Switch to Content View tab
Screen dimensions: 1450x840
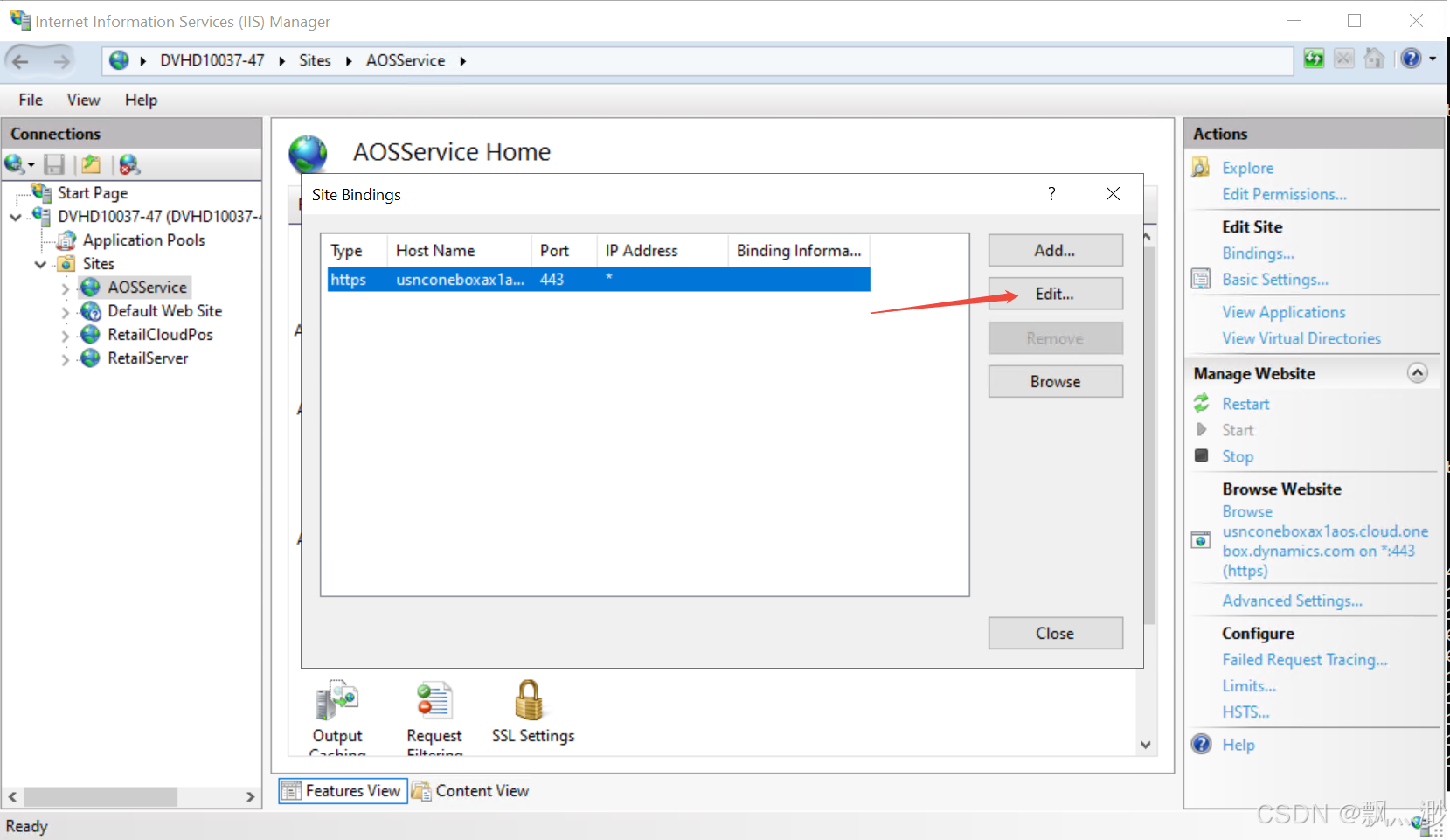[x=471, y=790]
